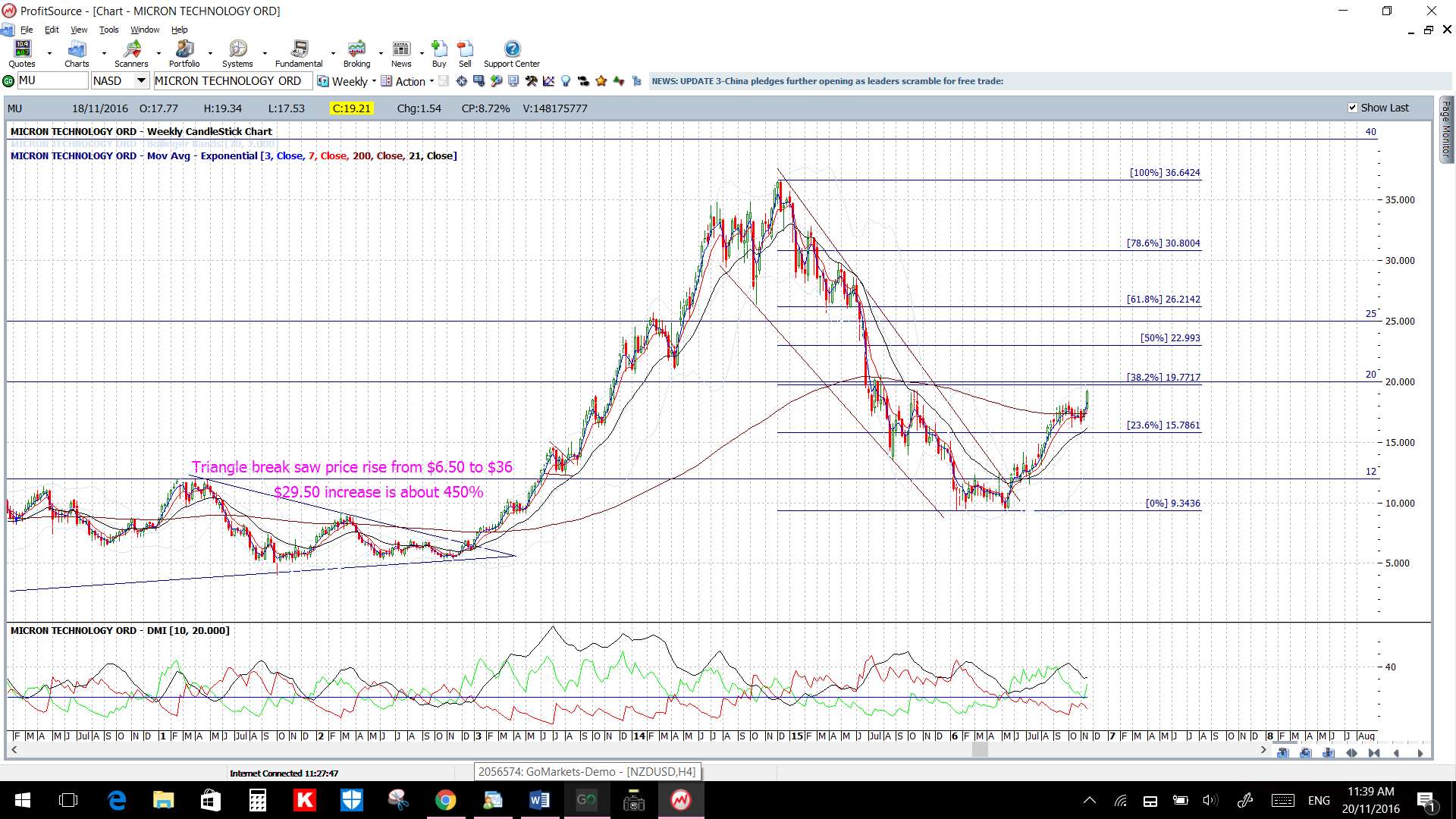The image size is (1456, 819).
Task: Open the Broking tool
Action: click(356, 53)
